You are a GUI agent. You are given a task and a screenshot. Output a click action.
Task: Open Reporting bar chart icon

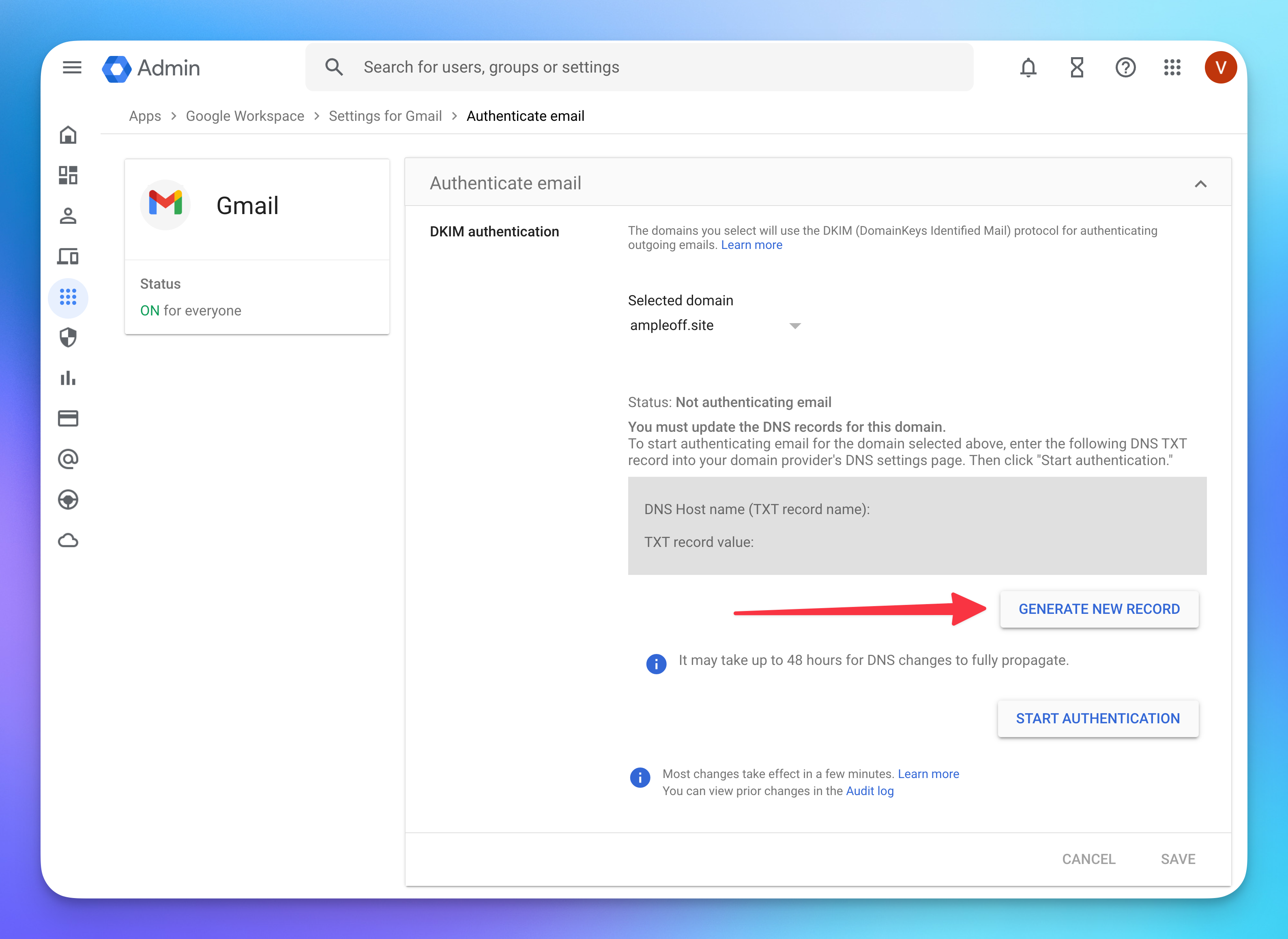click(68, 378)
